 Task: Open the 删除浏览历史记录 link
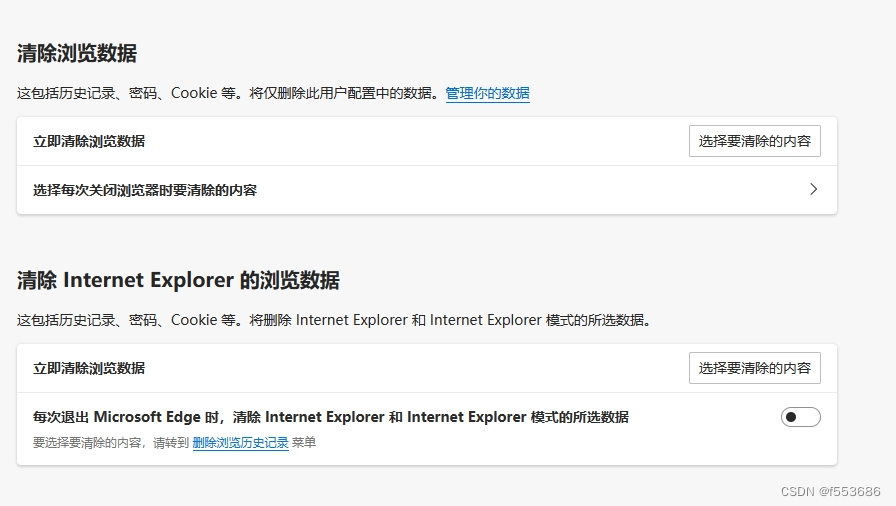[241, 443]
